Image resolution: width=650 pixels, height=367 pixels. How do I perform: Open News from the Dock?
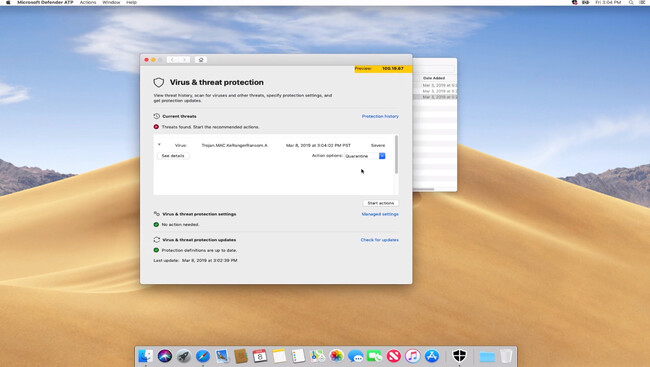(x=393, y=356)
